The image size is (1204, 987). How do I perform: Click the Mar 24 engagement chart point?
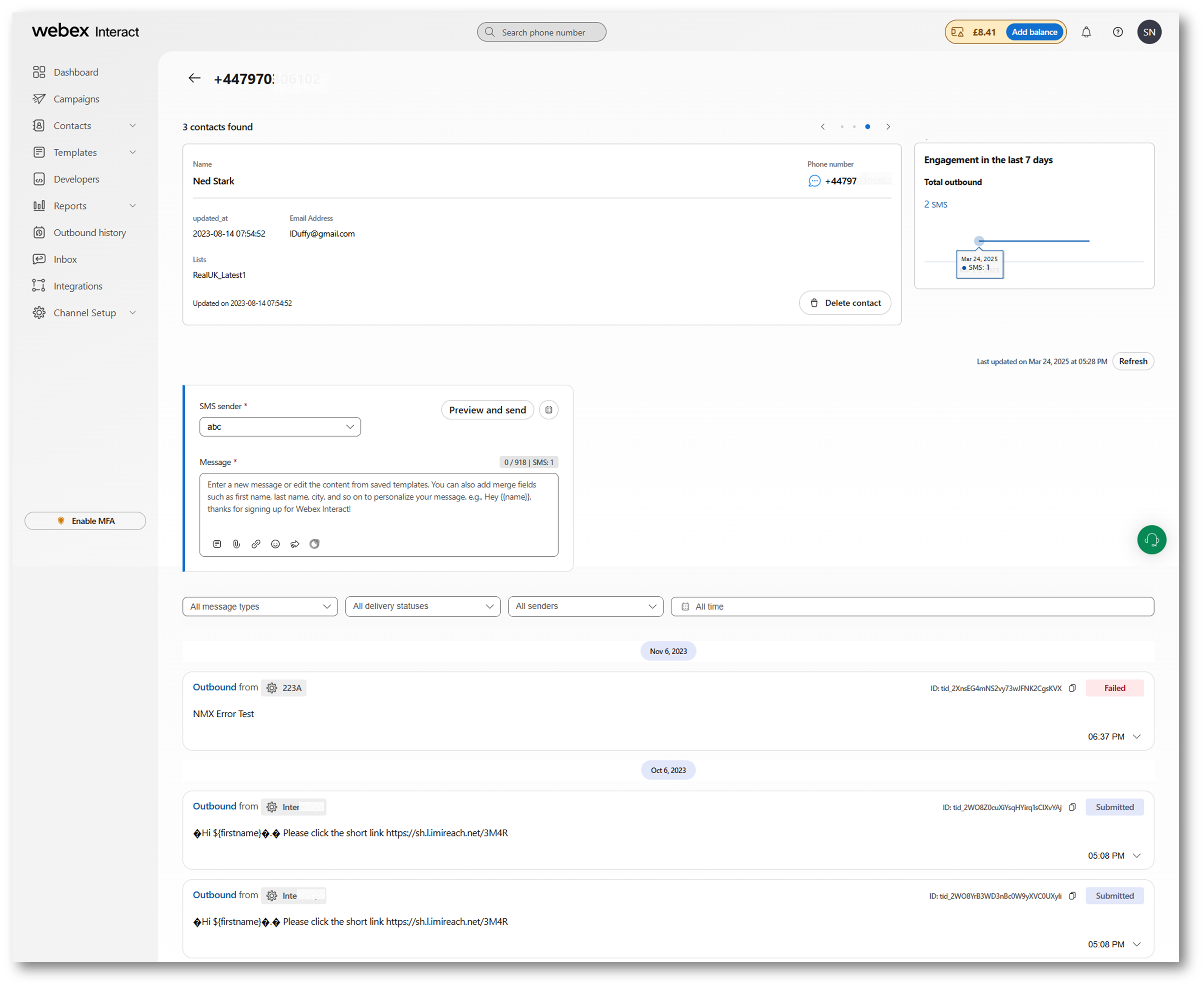click(979, 241)
